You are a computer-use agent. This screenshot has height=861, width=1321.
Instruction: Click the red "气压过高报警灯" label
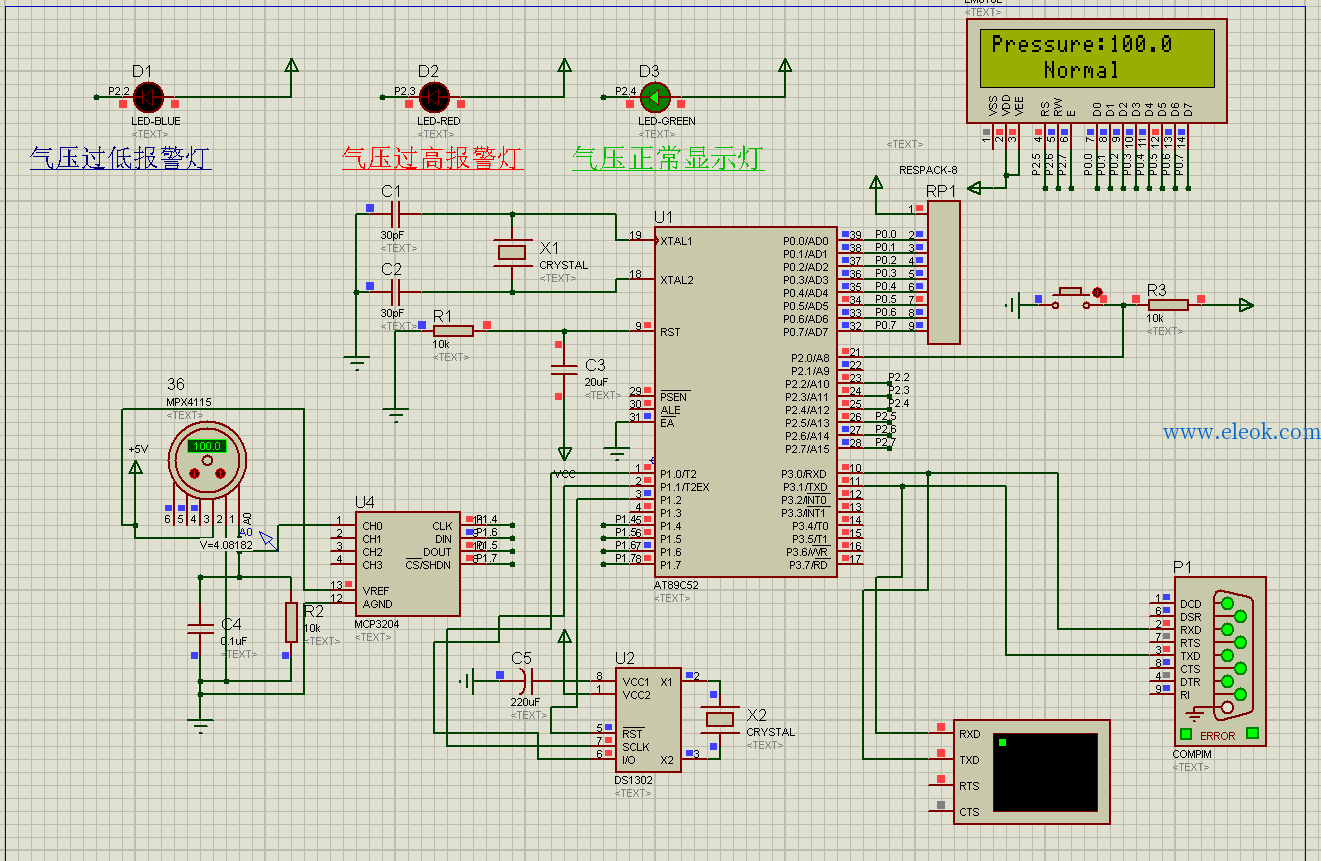[x=432, y=157]
